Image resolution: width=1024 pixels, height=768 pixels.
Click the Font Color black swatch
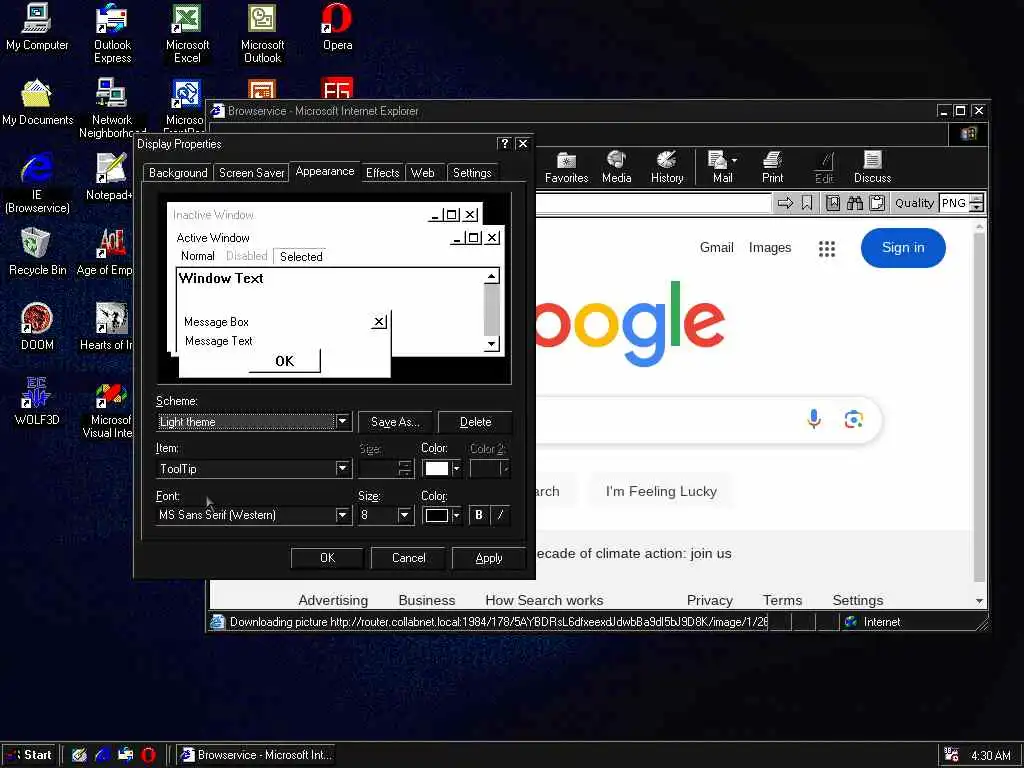click(x=436, y=515)
